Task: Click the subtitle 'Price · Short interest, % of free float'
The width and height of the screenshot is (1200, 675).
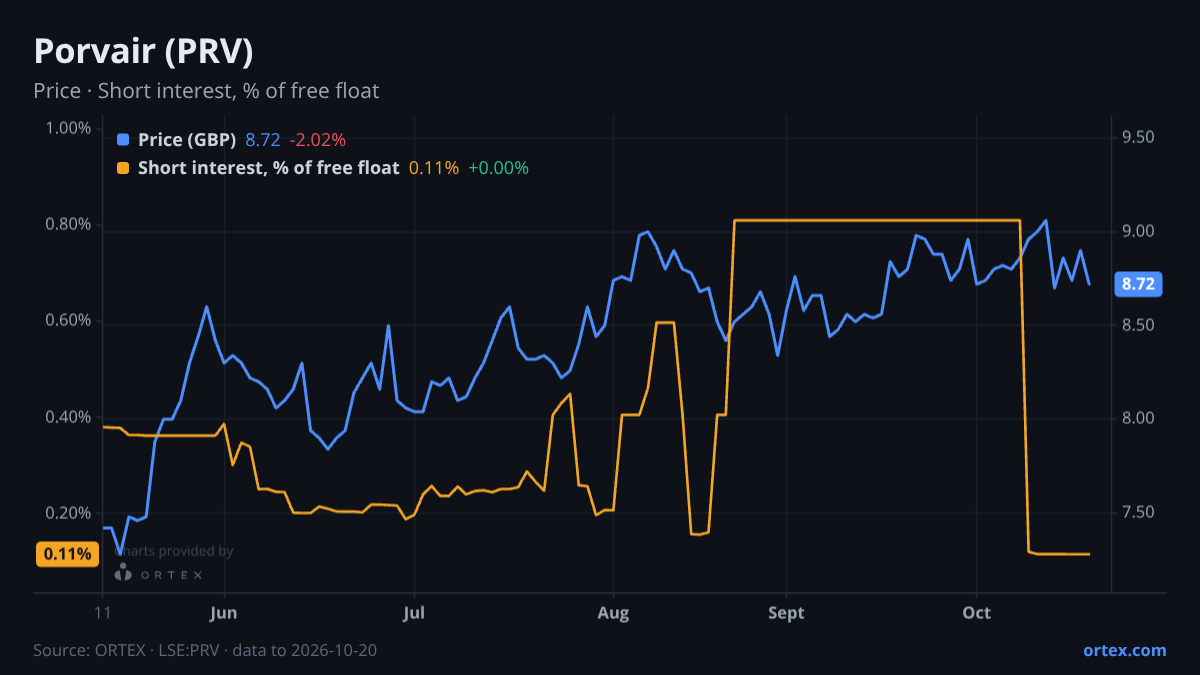Action: click(x=206, y=91)
